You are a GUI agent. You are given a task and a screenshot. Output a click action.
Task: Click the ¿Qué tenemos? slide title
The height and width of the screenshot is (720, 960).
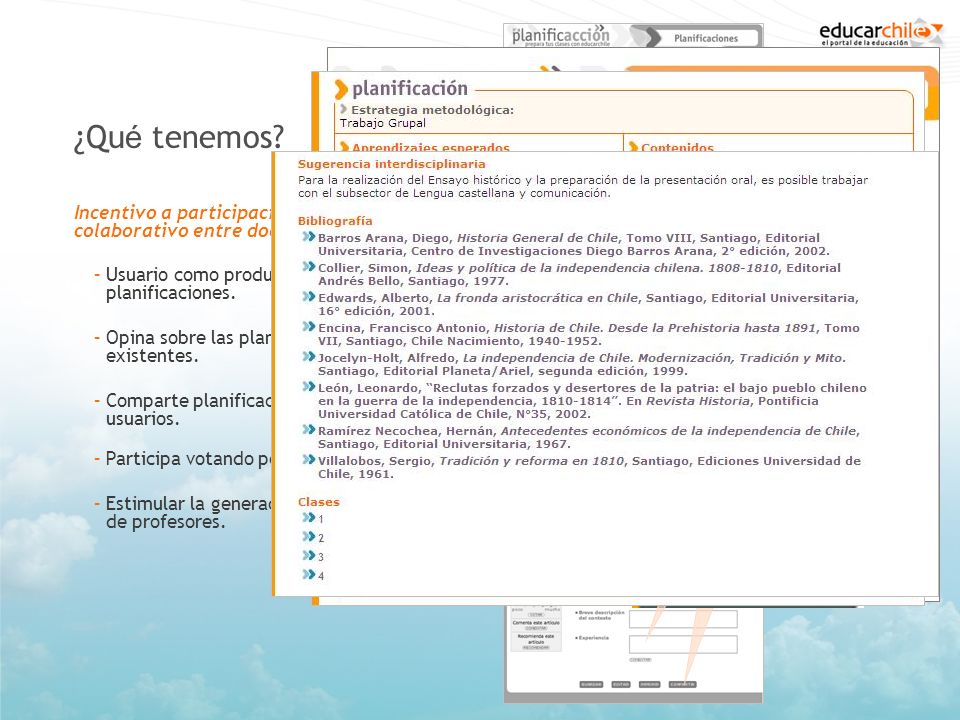[x=179, y=137]
